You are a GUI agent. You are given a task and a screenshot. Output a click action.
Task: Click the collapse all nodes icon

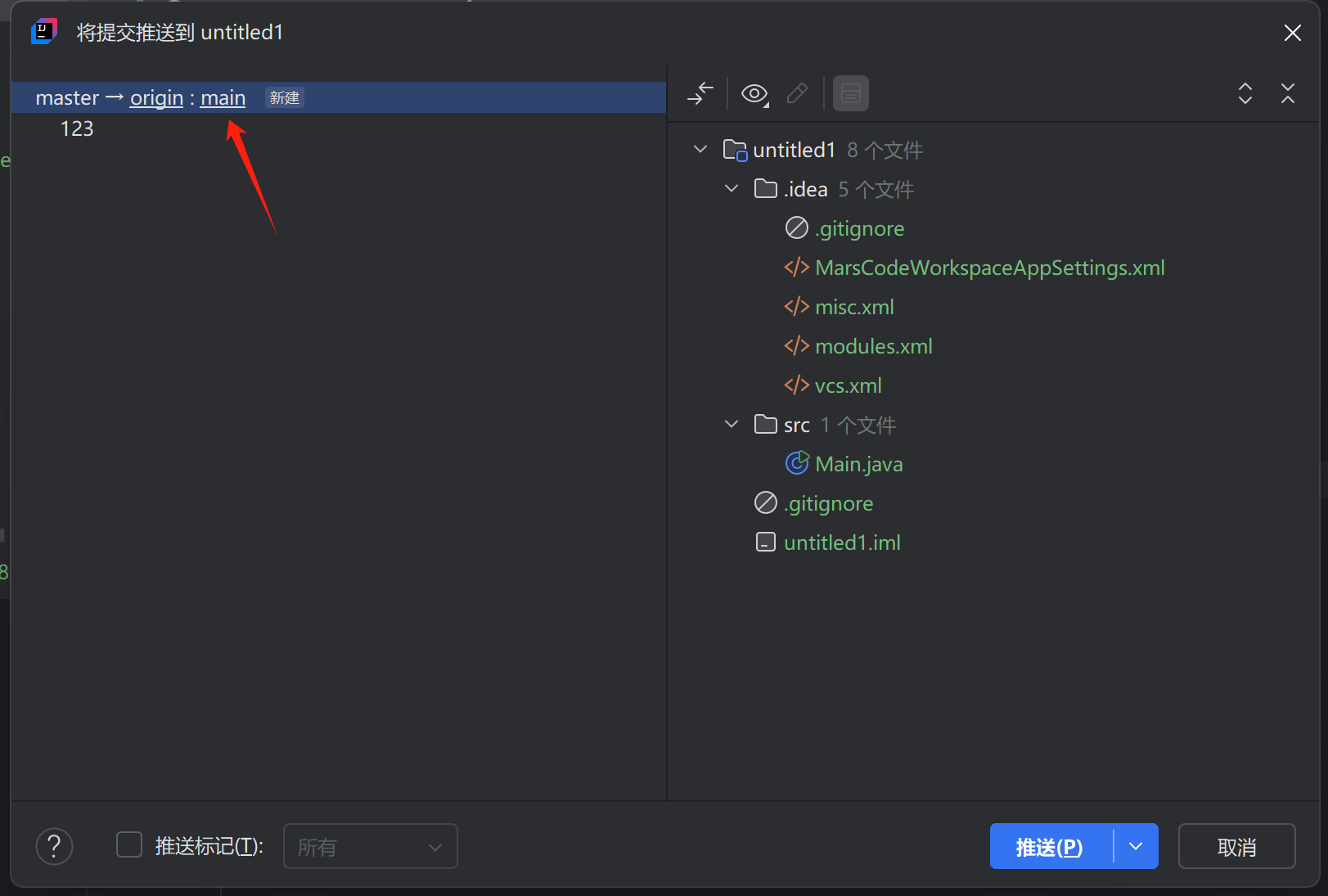pyautogui.click(x=1287, y=95)
